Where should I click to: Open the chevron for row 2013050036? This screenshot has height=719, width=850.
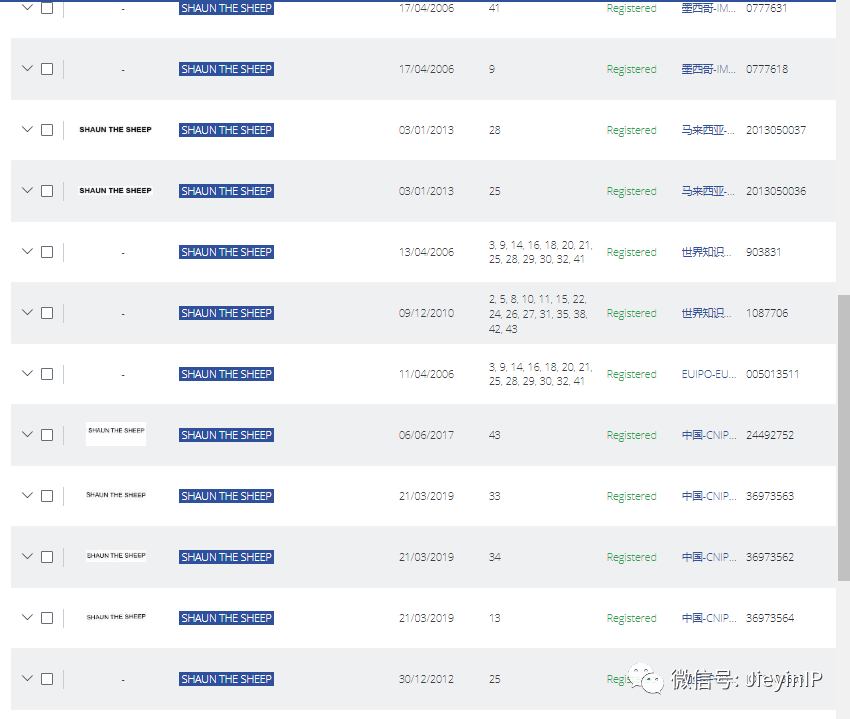click(x=27, y=190)
